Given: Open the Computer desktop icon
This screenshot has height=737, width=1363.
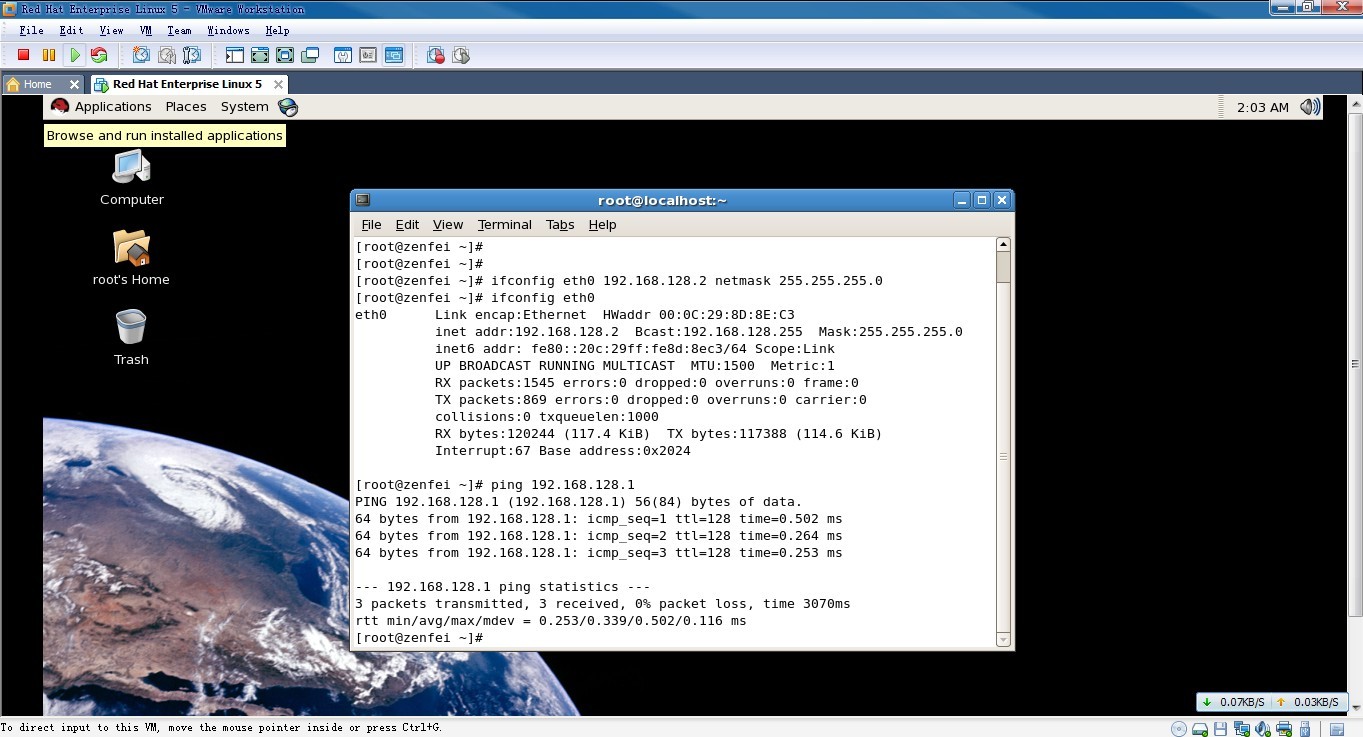Looking at the screenshot, I should point(131,177).
